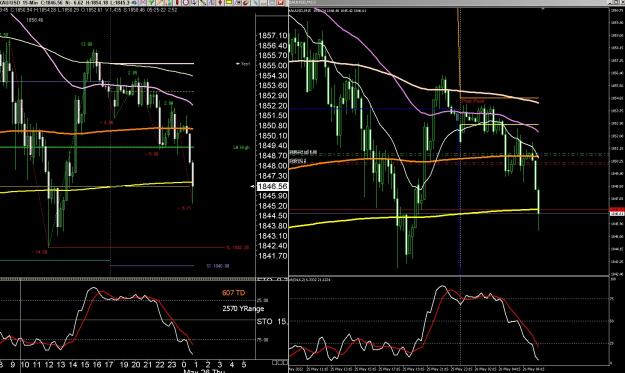Click the 1843.10 price axis label
Viewport: 625px width, 373px height.
[x=273, y=236]
